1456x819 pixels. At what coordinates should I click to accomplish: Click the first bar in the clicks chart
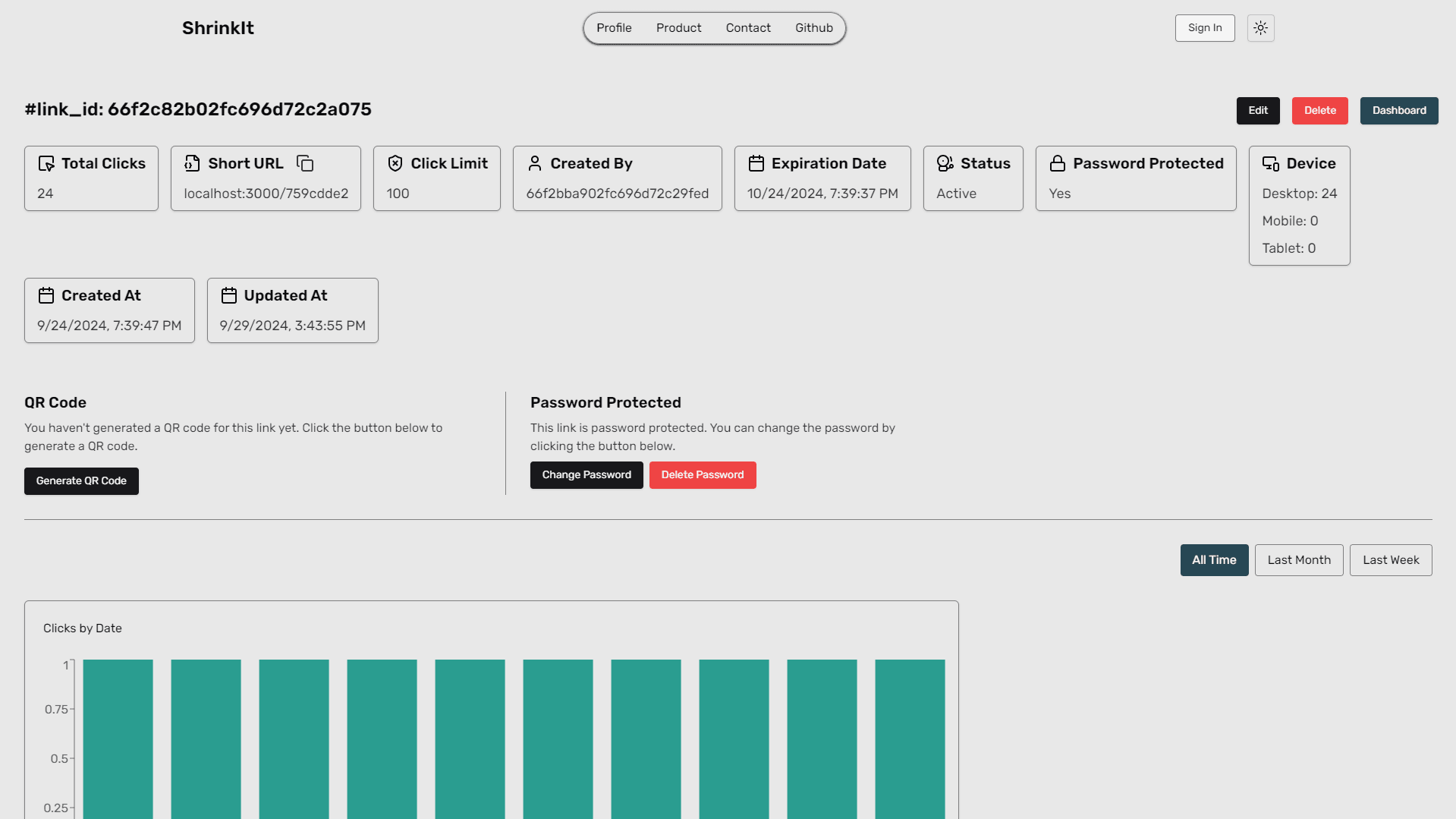click(118, 739)
